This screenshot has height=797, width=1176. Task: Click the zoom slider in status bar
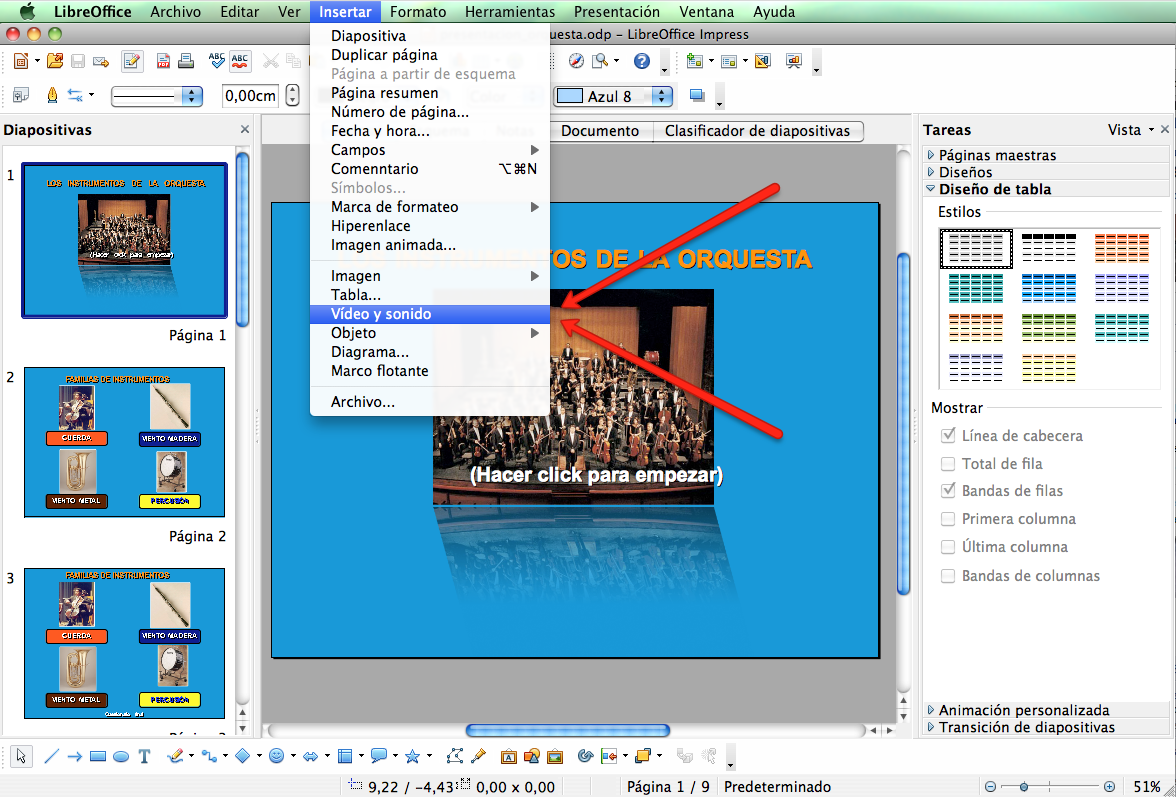1050,787
